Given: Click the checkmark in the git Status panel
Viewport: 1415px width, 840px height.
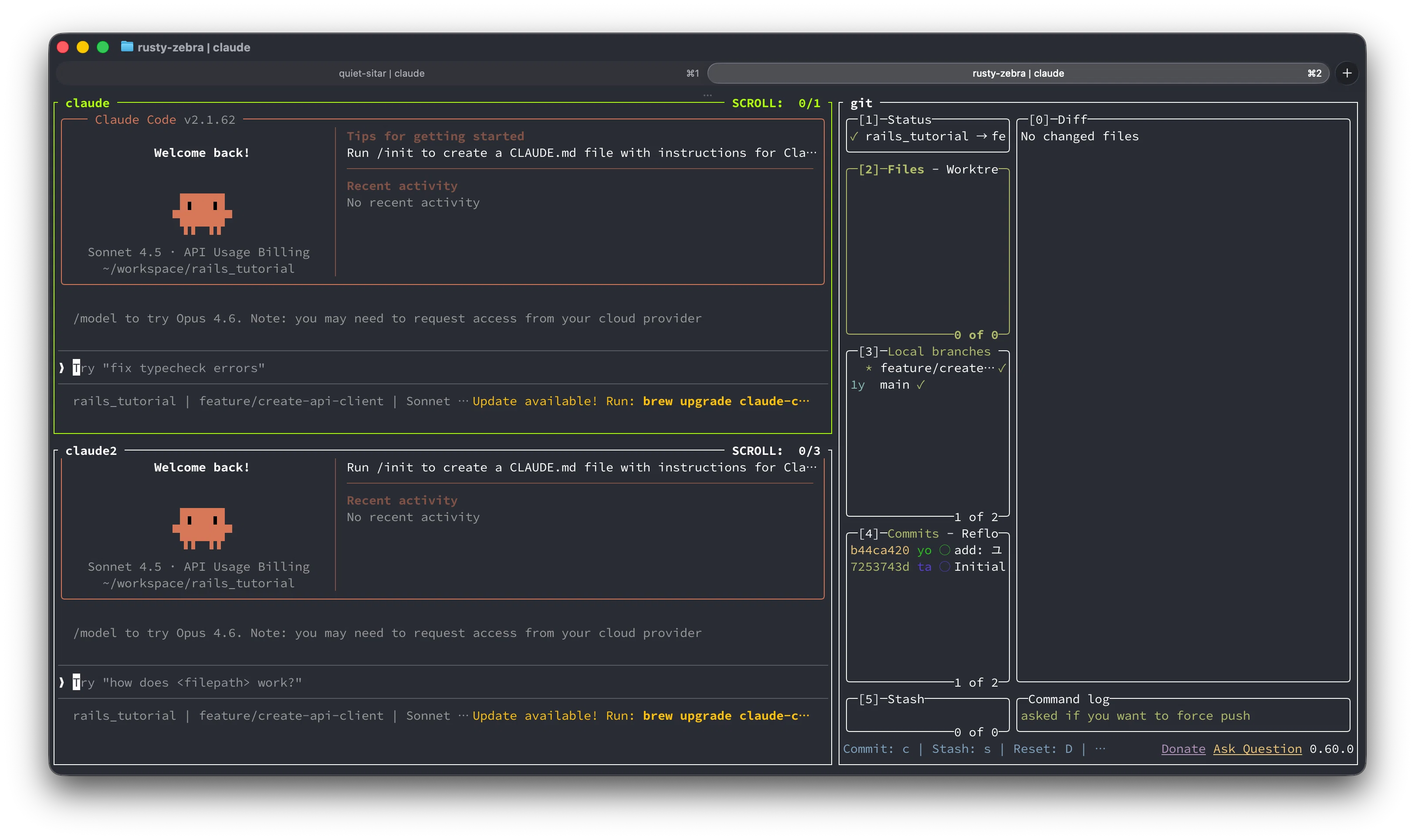Looking at the screenshot, I should 854,136.
